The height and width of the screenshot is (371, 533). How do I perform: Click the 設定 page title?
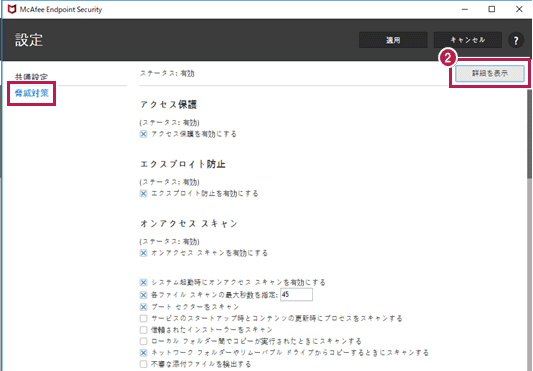pyautogui.click(x=29, y=40)
